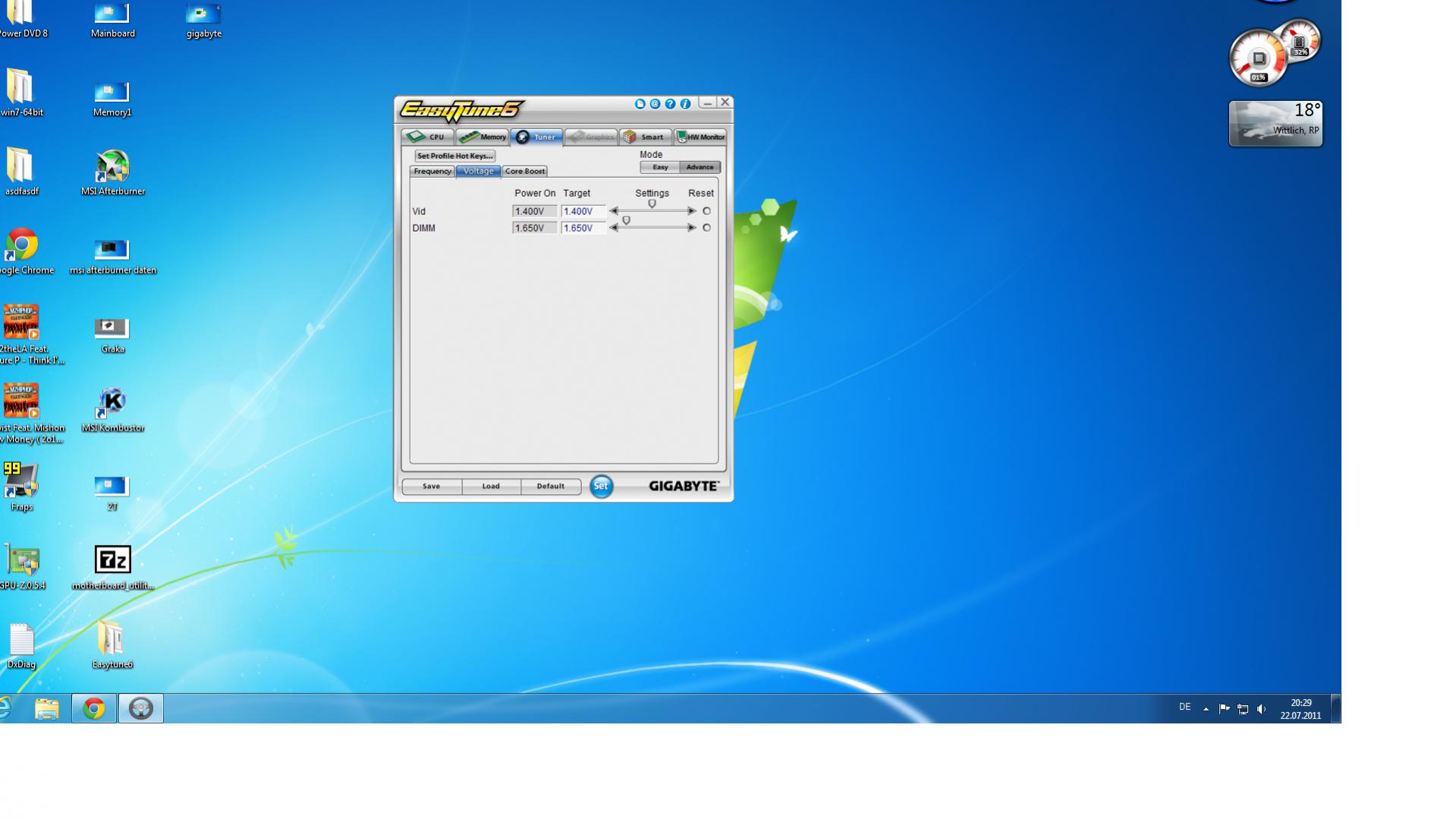Select the Easytune6 folder icon
The image size is (1456, 819).
click(112, 646)
